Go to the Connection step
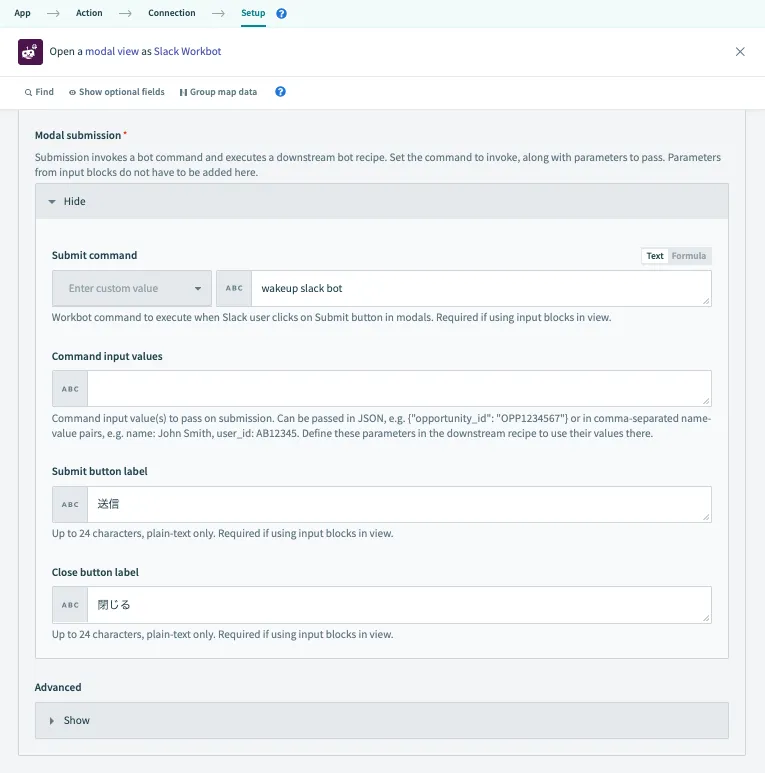Viewport: 765px width, 773px height. (x=171, y=13)
